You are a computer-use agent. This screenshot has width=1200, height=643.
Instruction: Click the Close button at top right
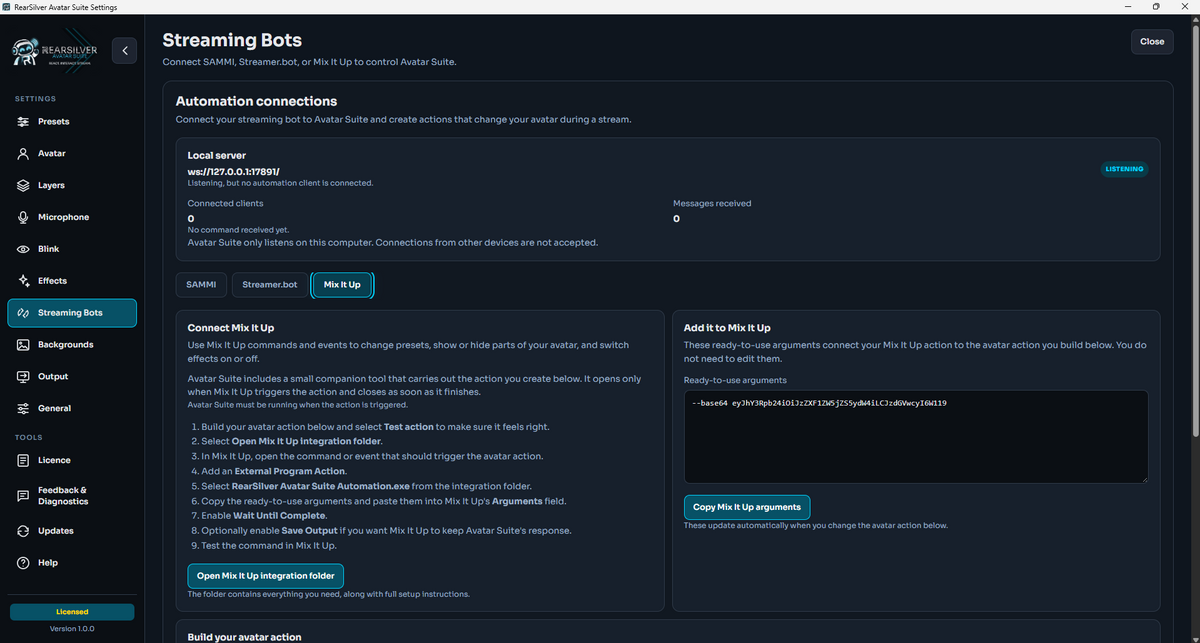point(1152,41)
